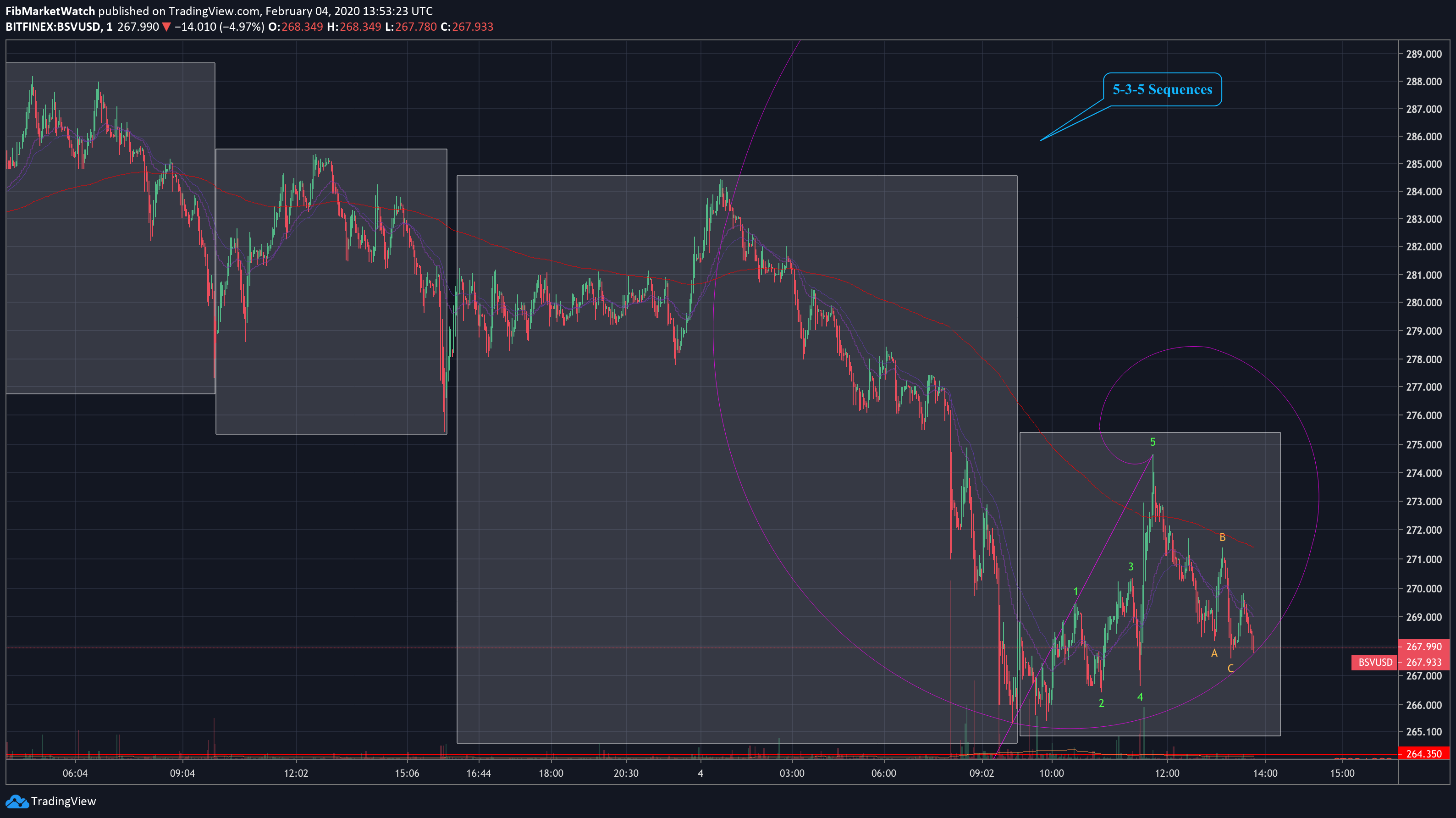Click the 06:00 time axis label
The height and width of the screenshot is (818, 1456).
click(x=883, y=773)
